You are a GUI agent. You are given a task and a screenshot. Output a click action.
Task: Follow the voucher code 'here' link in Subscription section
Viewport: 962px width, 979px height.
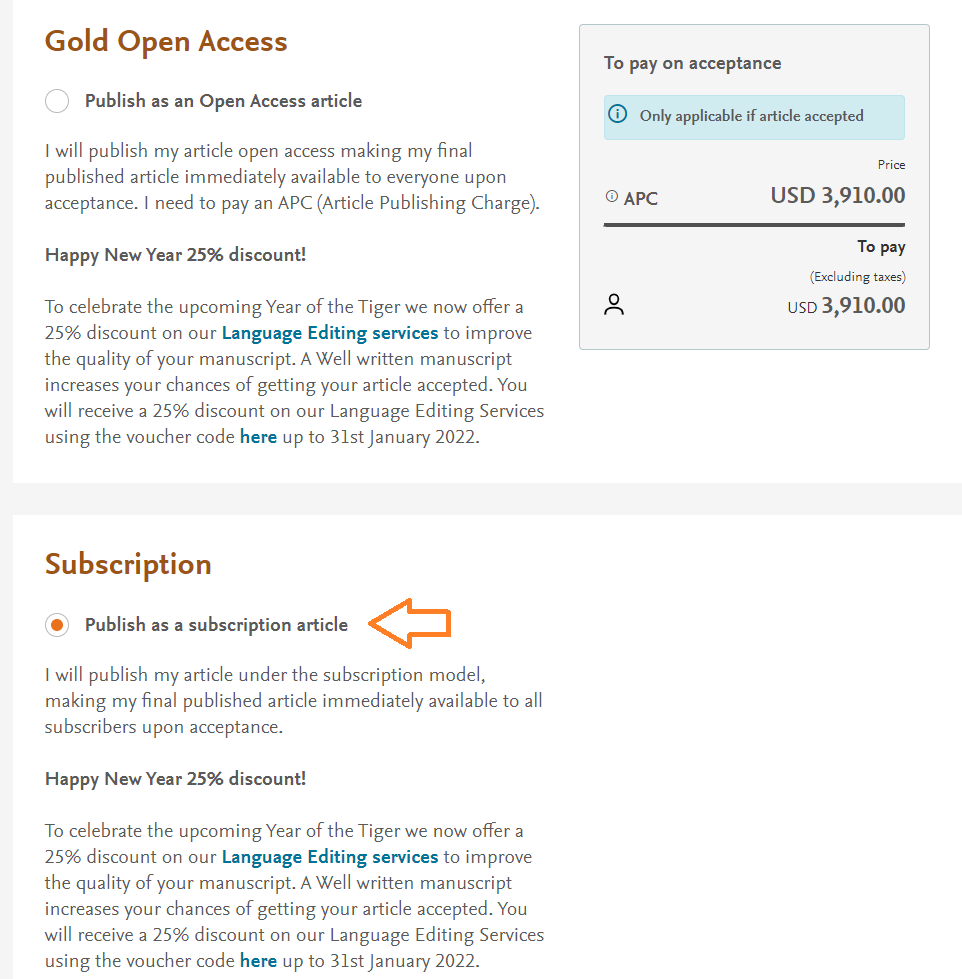click(x=258, y=961)
